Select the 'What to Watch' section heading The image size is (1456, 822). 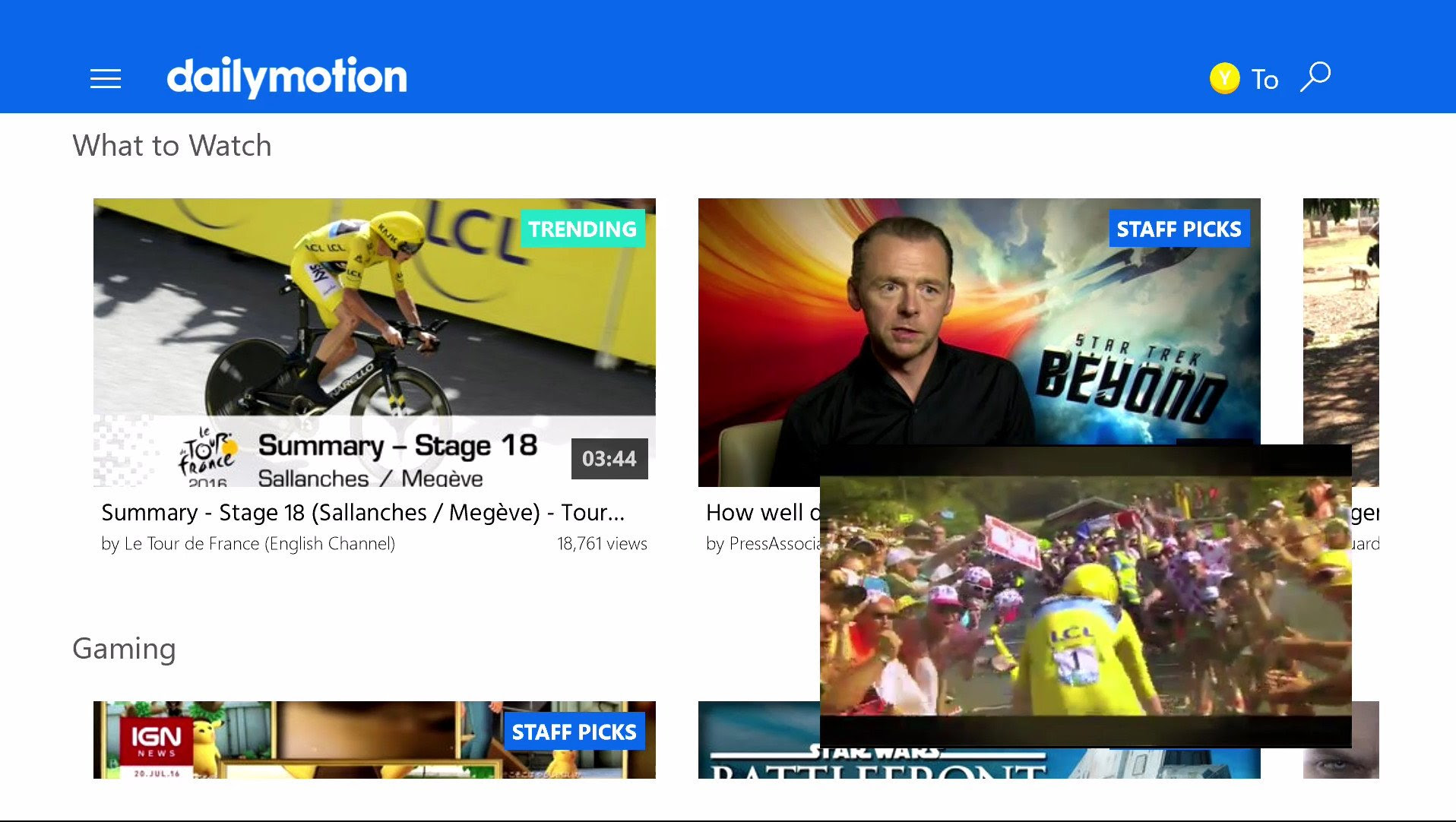tap(172, 145)
